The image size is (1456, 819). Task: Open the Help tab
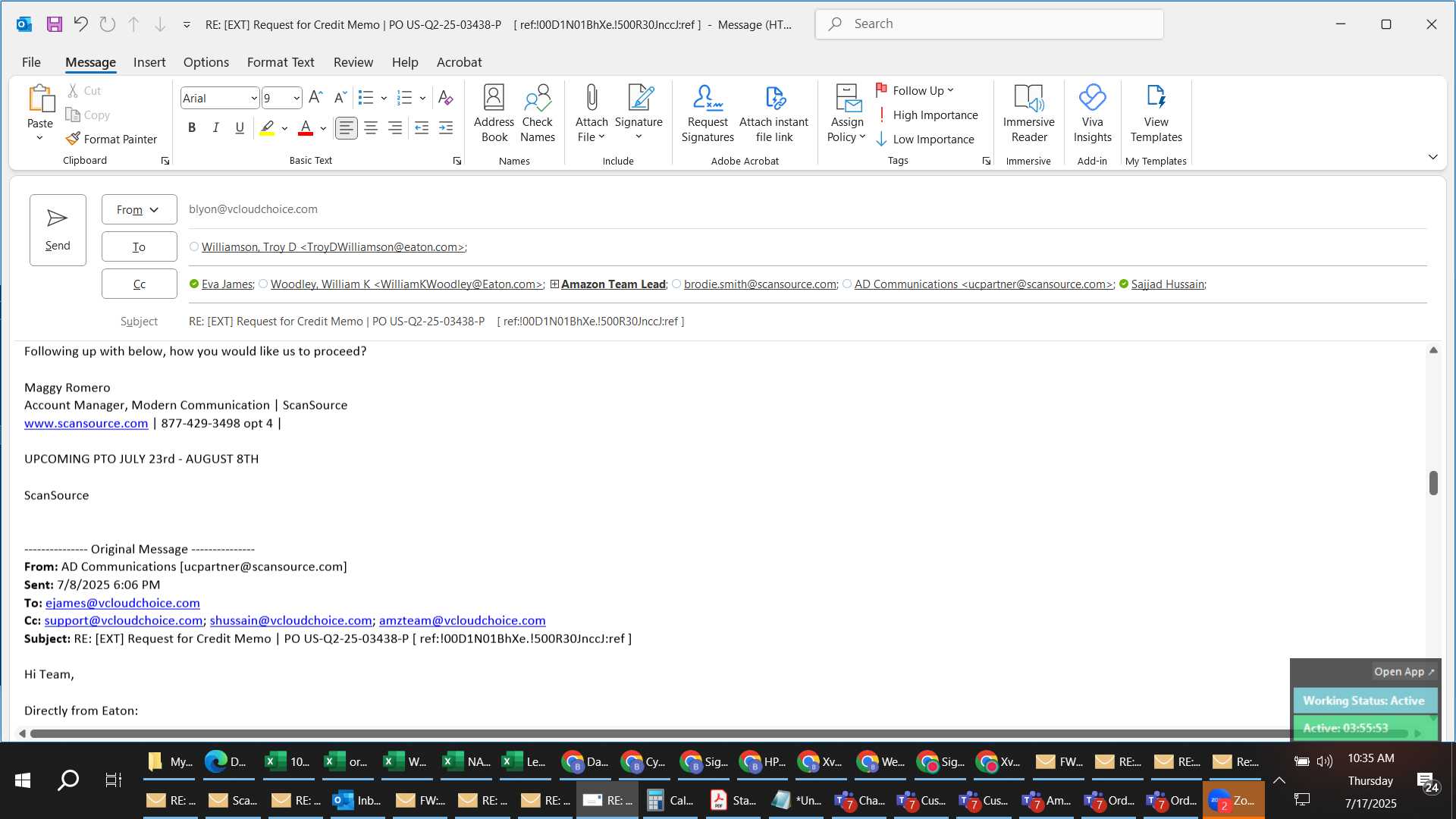click(405, 62)
